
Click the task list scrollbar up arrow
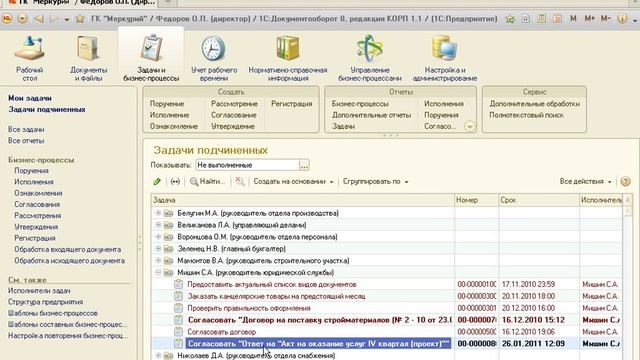tap(628, 200)
